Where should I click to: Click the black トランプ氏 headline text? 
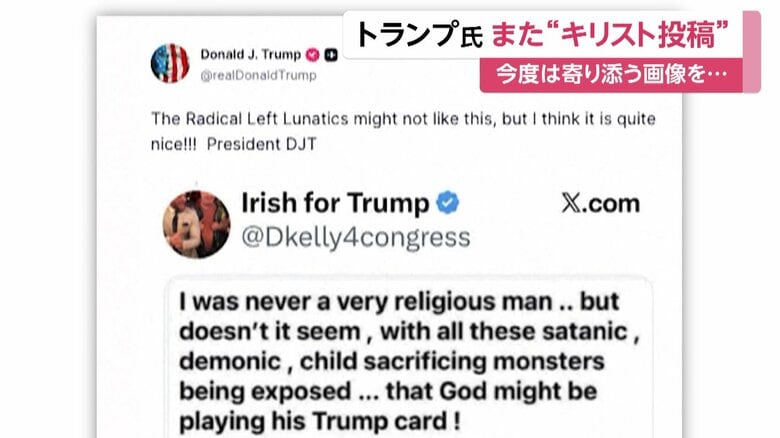coord(419,35)
